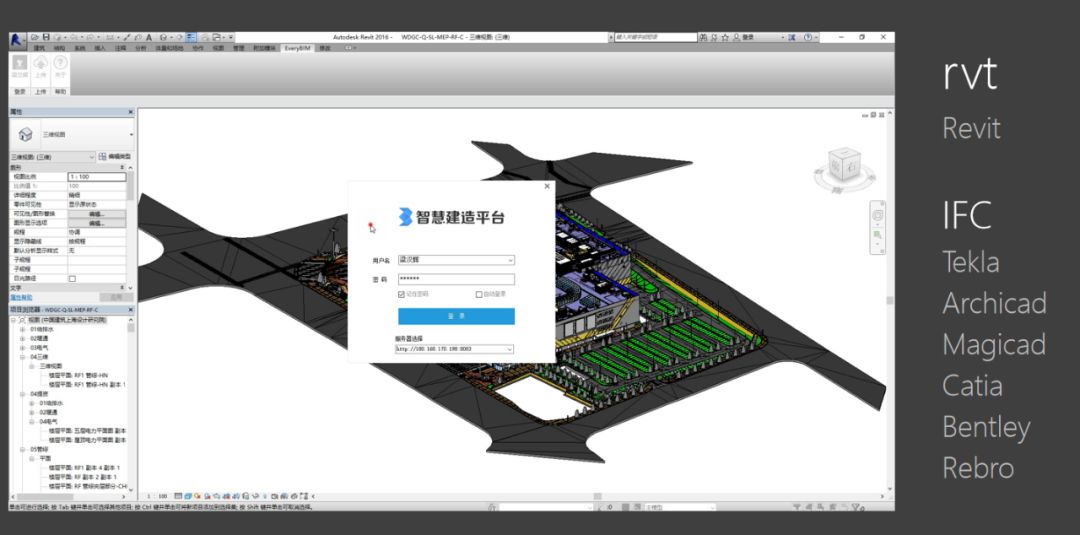The image size is (1080, 535).
Task: Click the Thin Lines icon in quick access toolbar
Action: point(191,37)
